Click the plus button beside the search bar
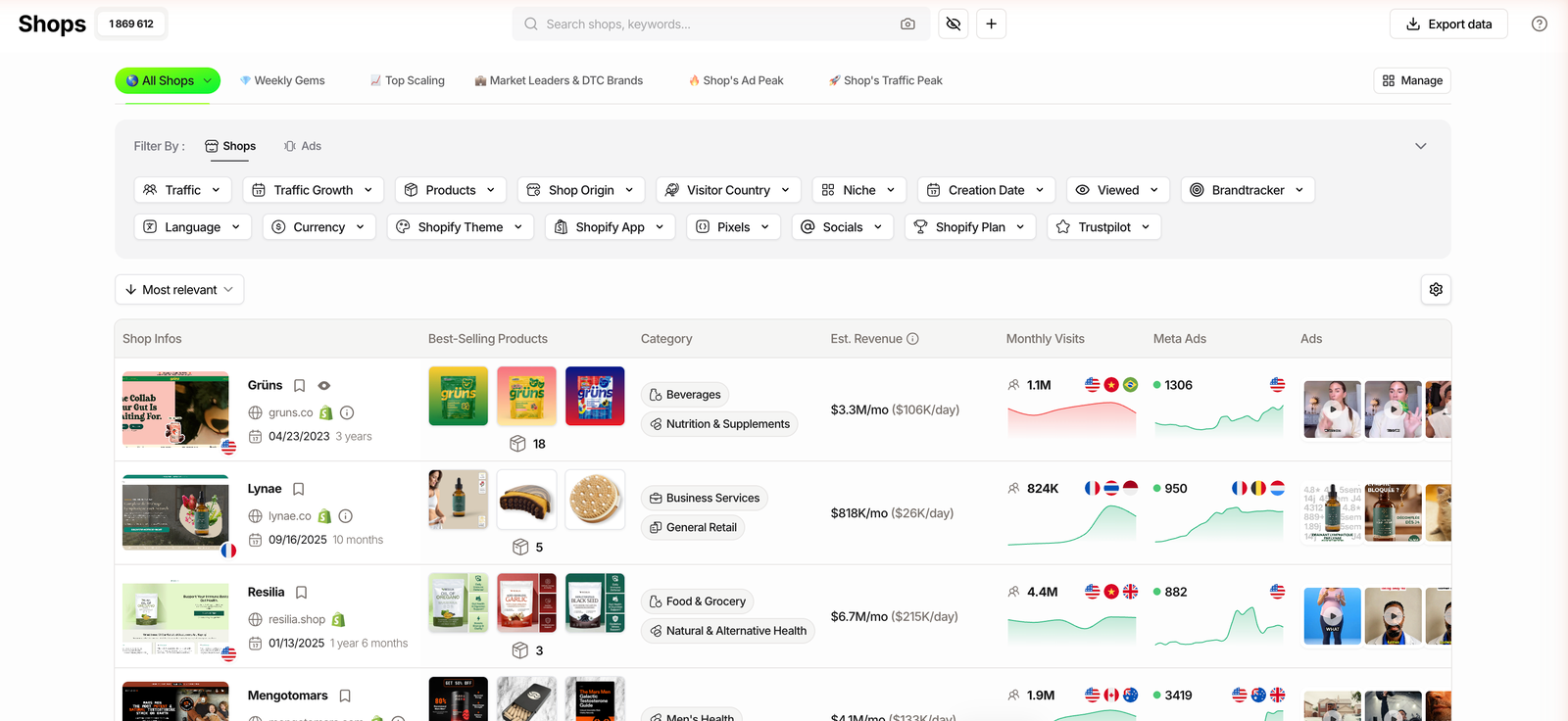The width and height of the screenshot is (1568, 721). [x=991, y=24]
